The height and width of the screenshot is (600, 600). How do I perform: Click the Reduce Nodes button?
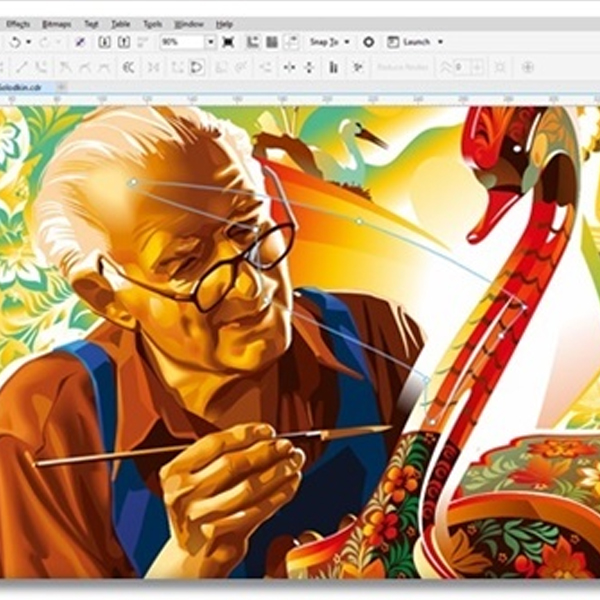tap(402, 67)
